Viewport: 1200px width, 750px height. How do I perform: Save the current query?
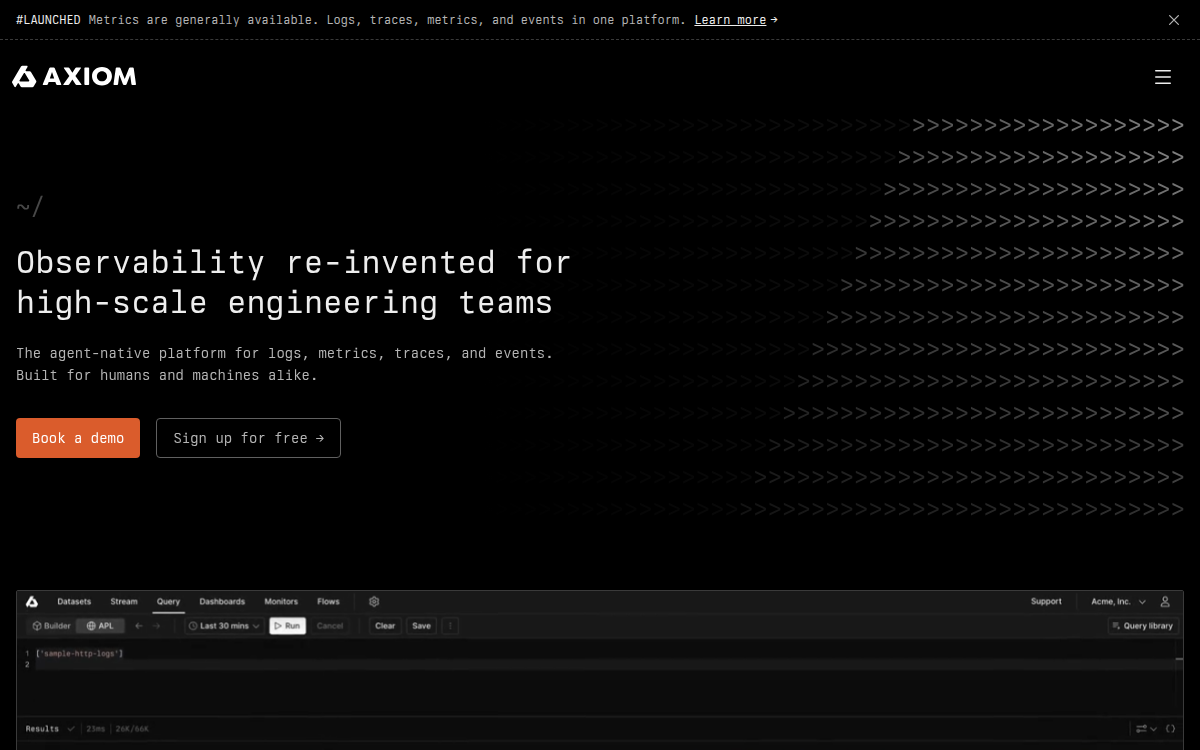(421, 626)
